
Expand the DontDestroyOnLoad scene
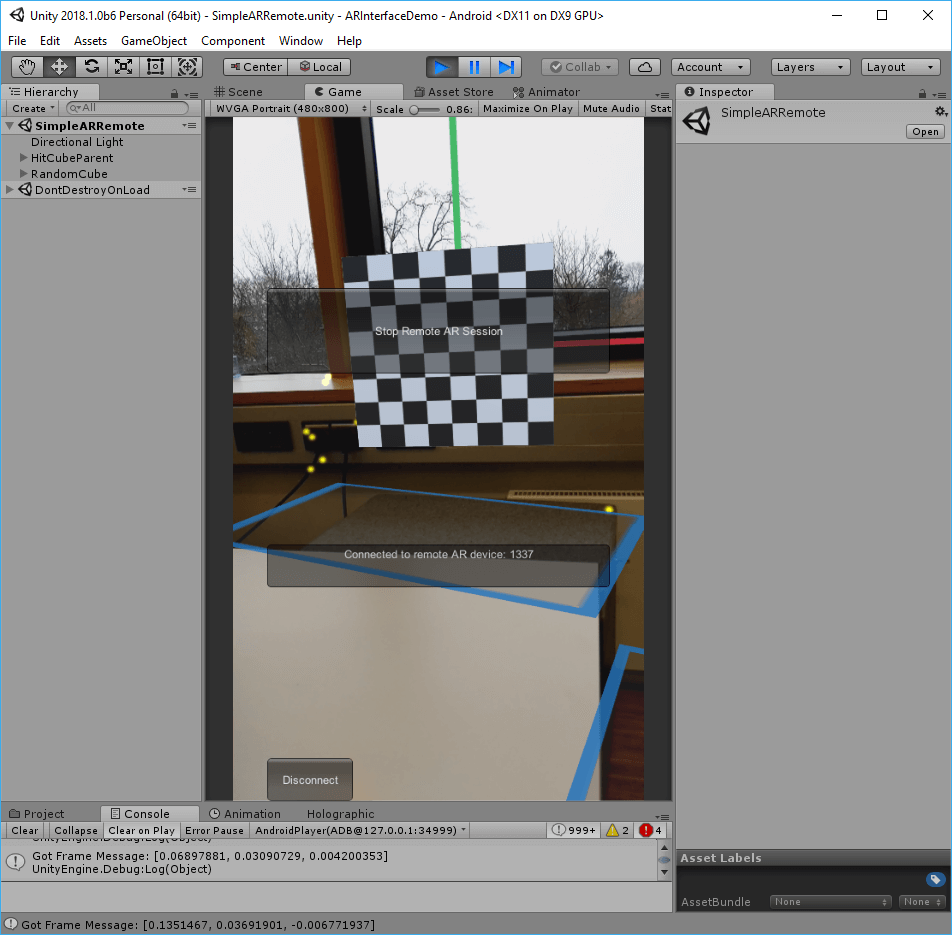pyautogui.click(x=10, y=189)
